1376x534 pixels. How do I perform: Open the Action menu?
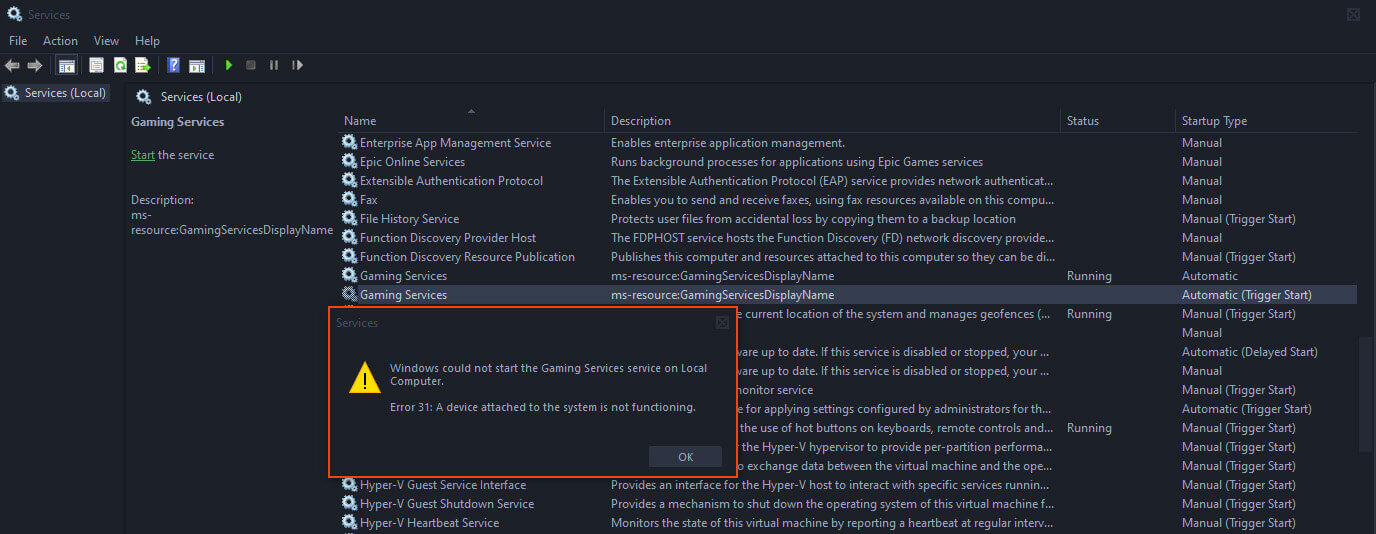click(x=60, y=41)
